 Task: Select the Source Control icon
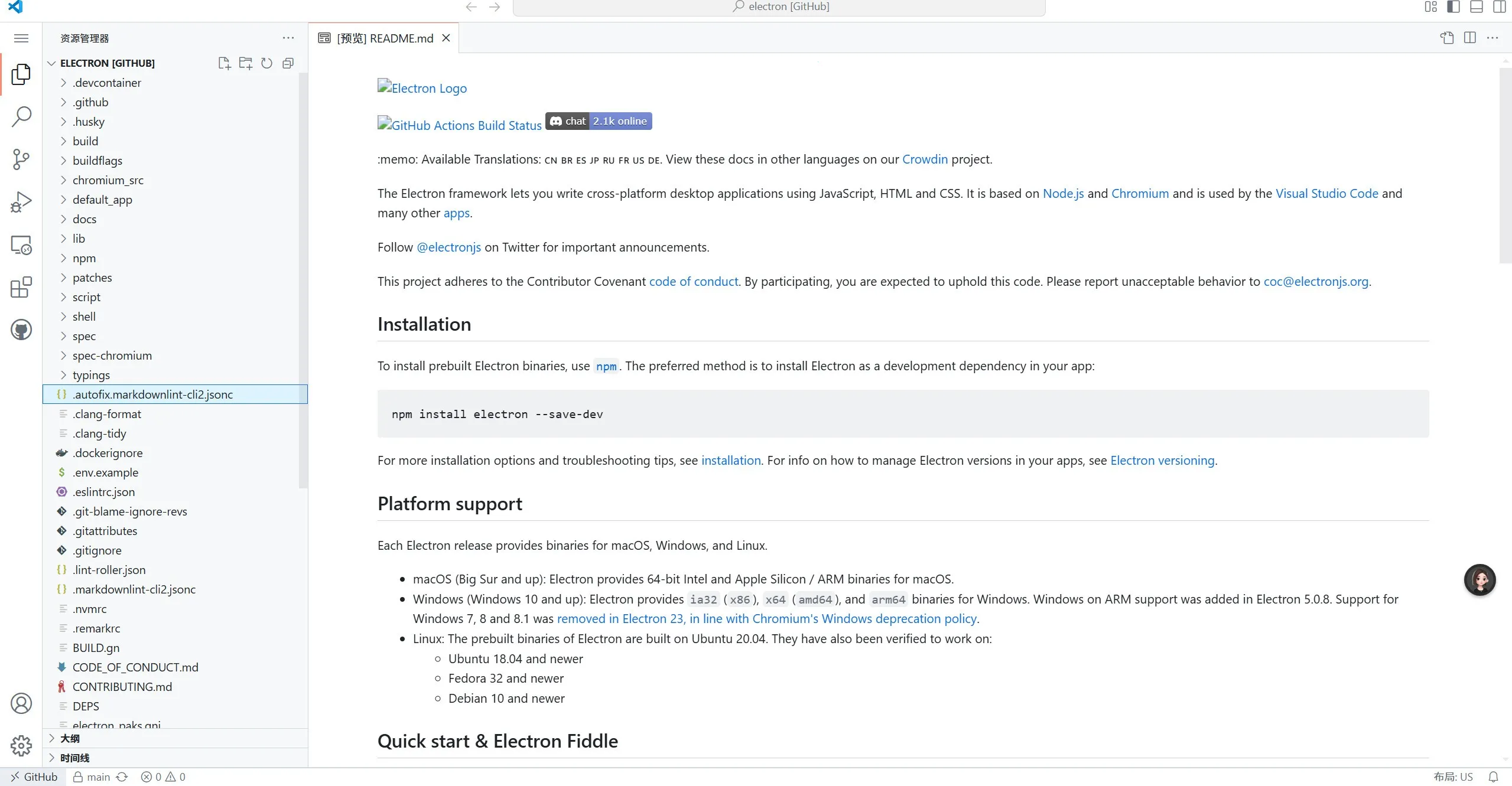pos(21,159)
